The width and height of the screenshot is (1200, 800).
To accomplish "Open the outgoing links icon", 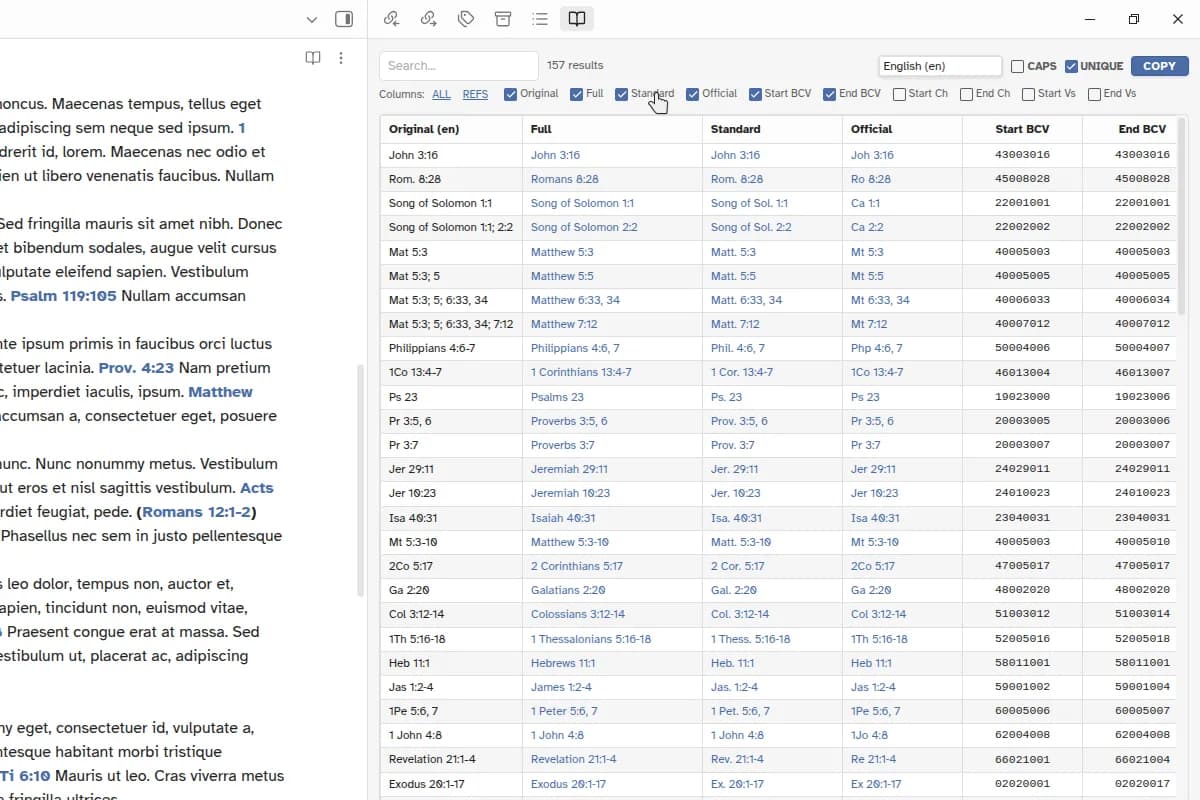I will (428, 19).
